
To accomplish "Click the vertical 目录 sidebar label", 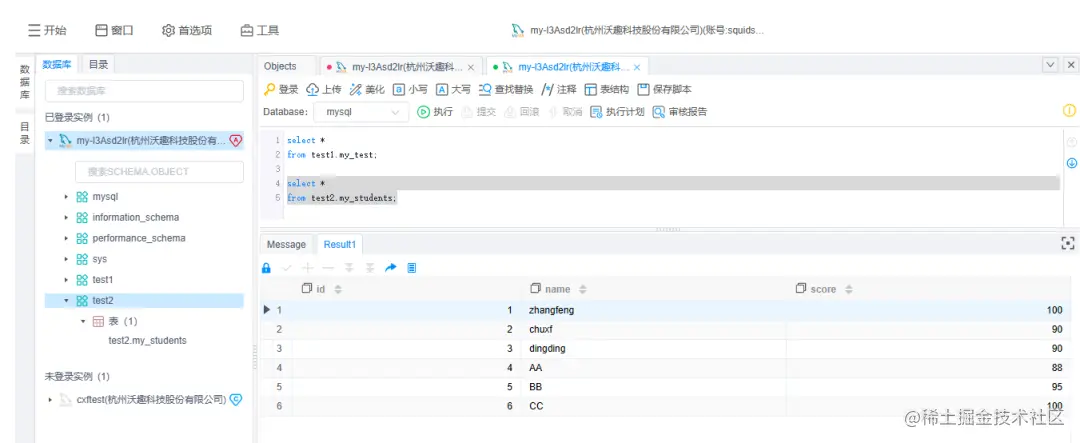I will [x=24, y=133].
